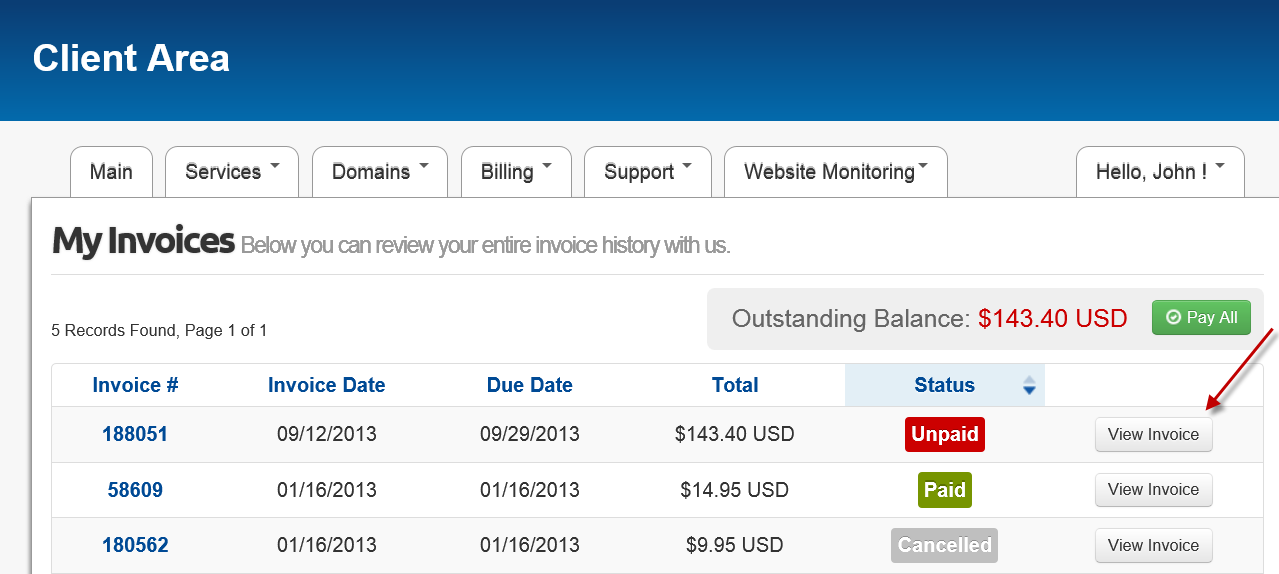
Task: Click the Status column sort arrows icon
Action: (x=1029, y=385)
